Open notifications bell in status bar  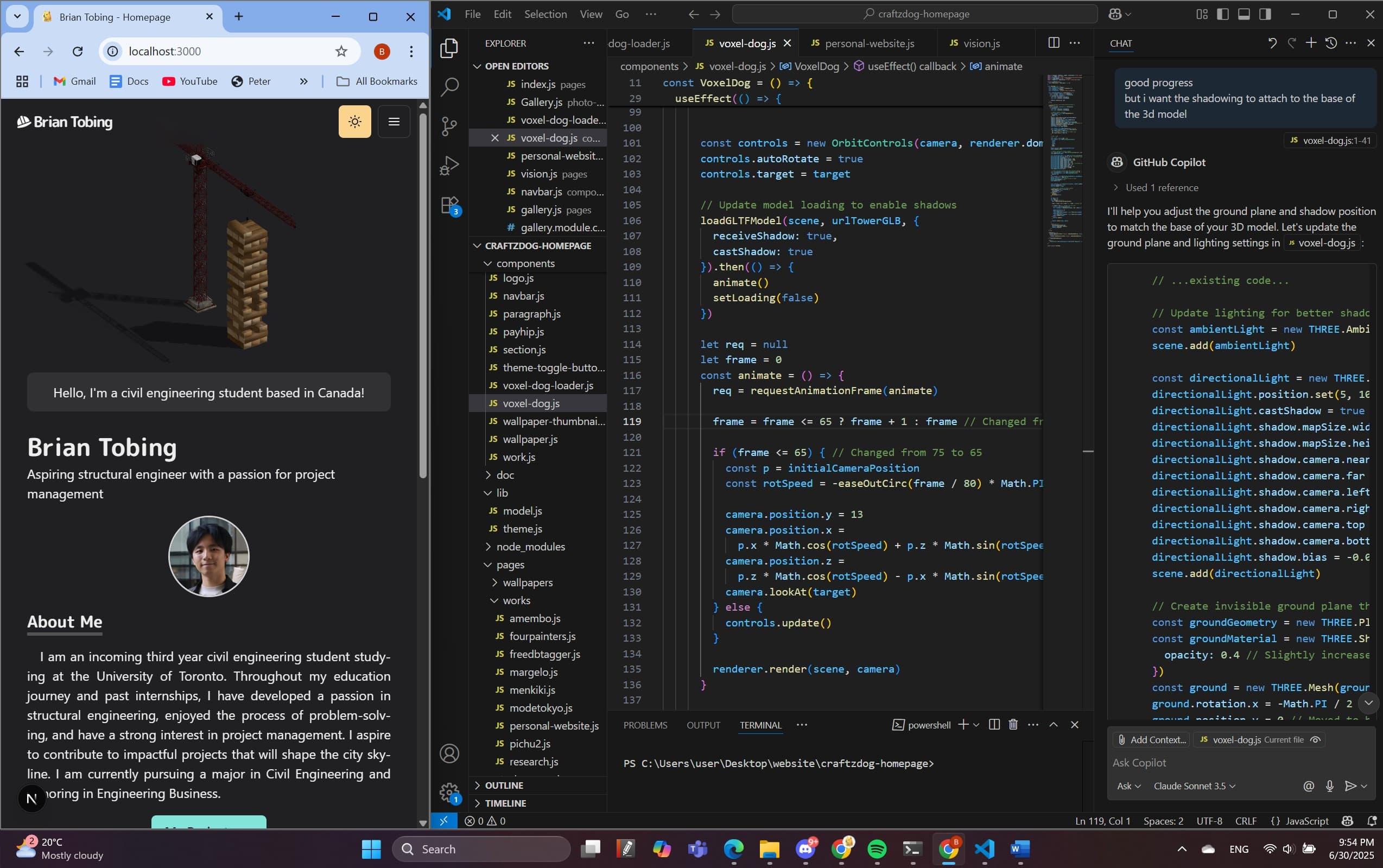[1372, 821]
